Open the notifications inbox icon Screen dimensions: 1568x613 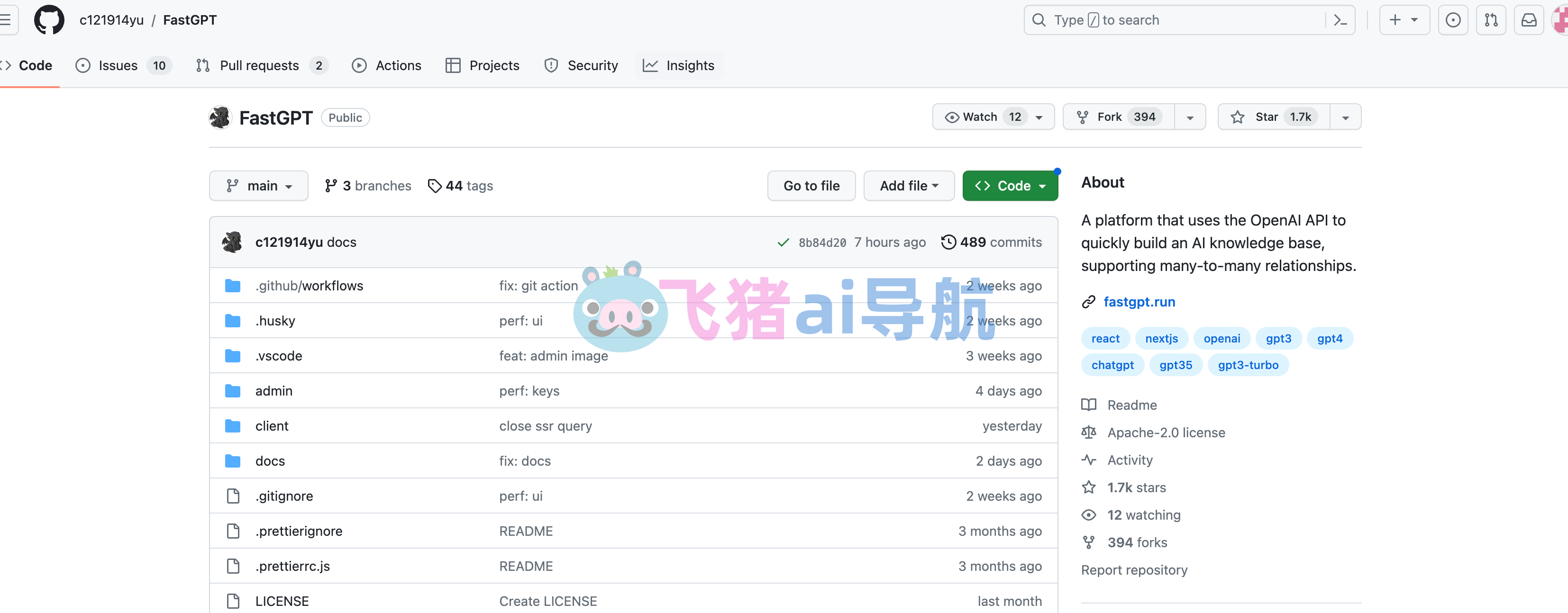pos(1529,20)
